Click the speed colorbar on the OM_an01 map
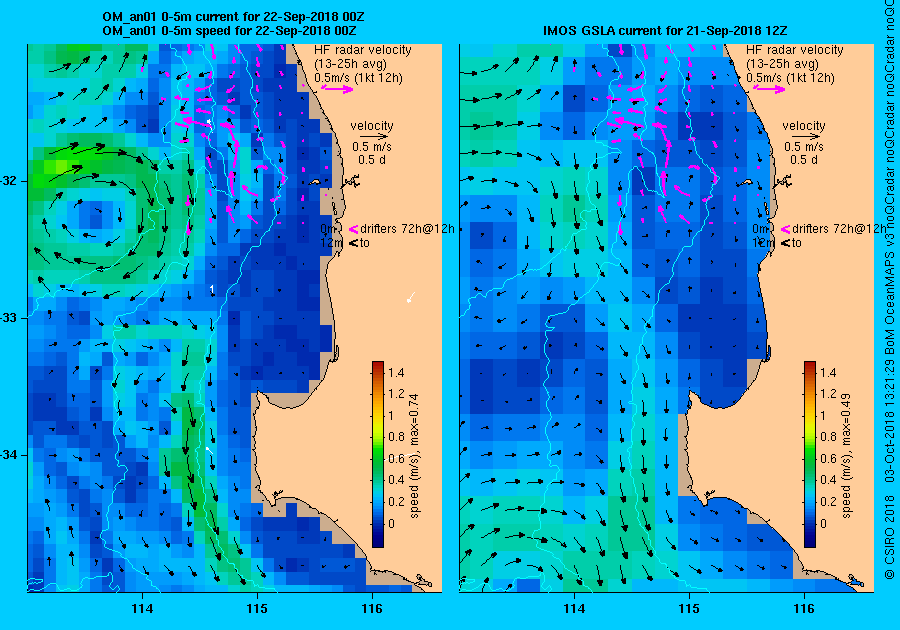 (378, 454)
